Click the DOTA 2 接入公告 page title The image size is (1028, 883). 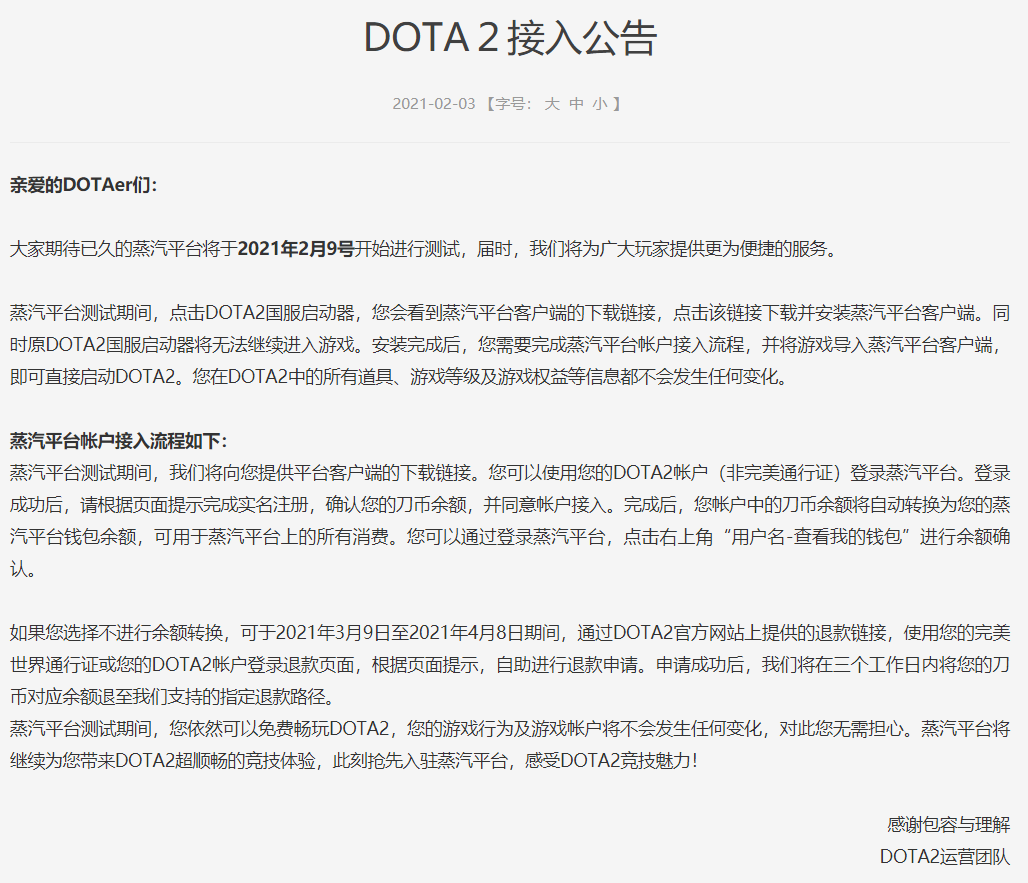click(510, 37)
